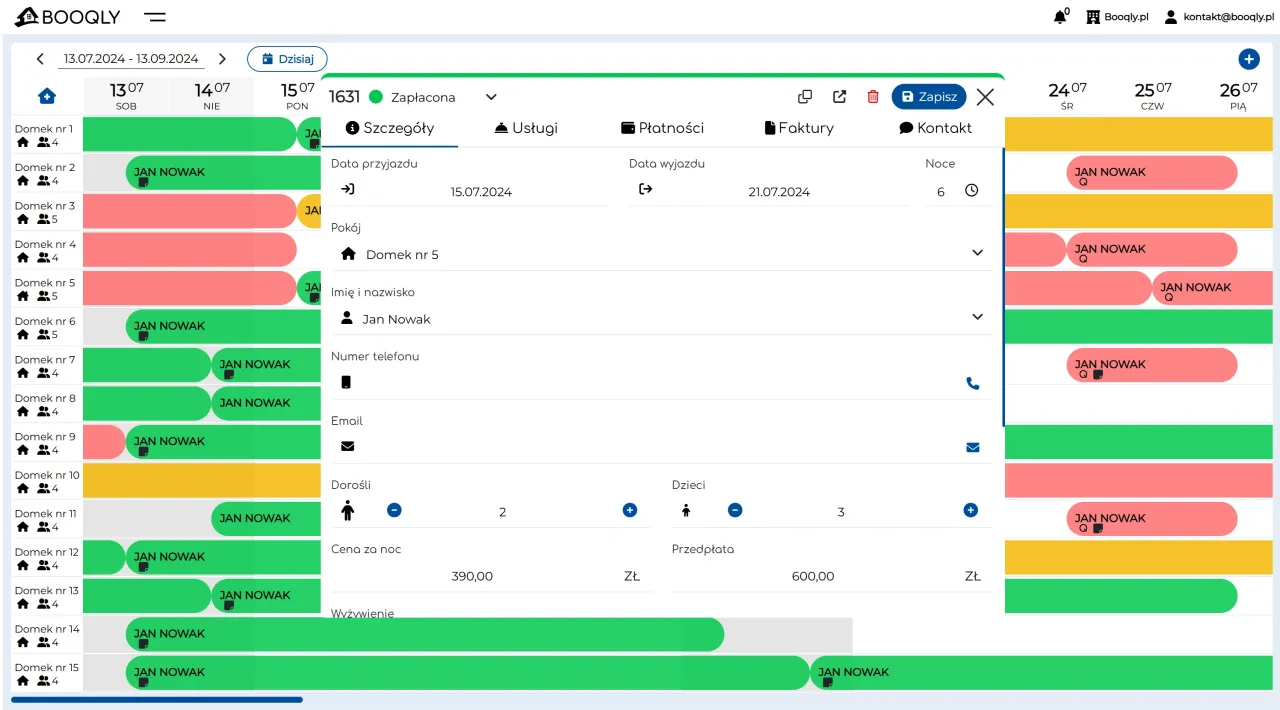Click the nights clock icon
Viewport: 1280px width, 710px height.
[x=971, y=190]
